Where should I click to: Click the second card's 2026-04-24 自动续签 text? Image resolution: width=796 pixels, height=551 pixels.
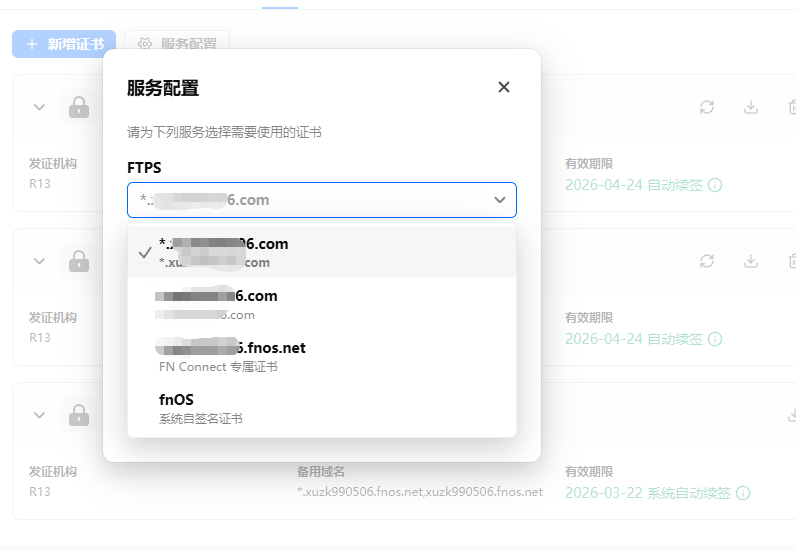tap(634, 339)
